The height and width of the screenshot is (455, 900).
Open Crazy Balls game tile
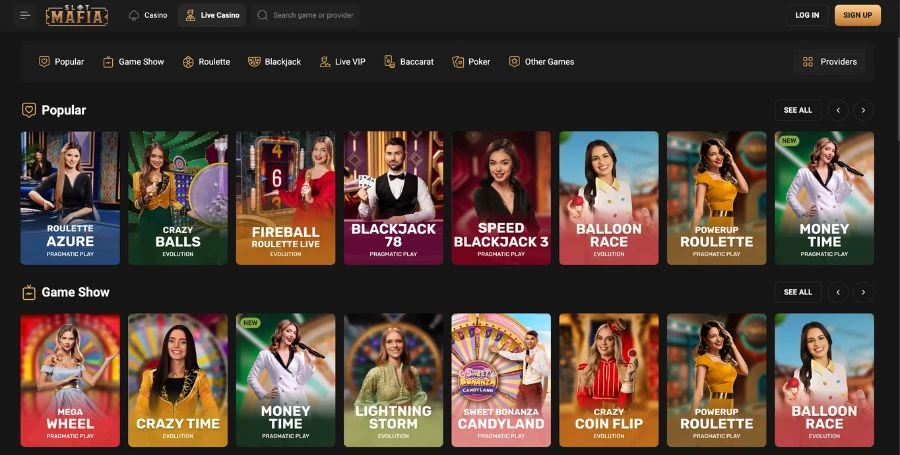tap(178, 198)
